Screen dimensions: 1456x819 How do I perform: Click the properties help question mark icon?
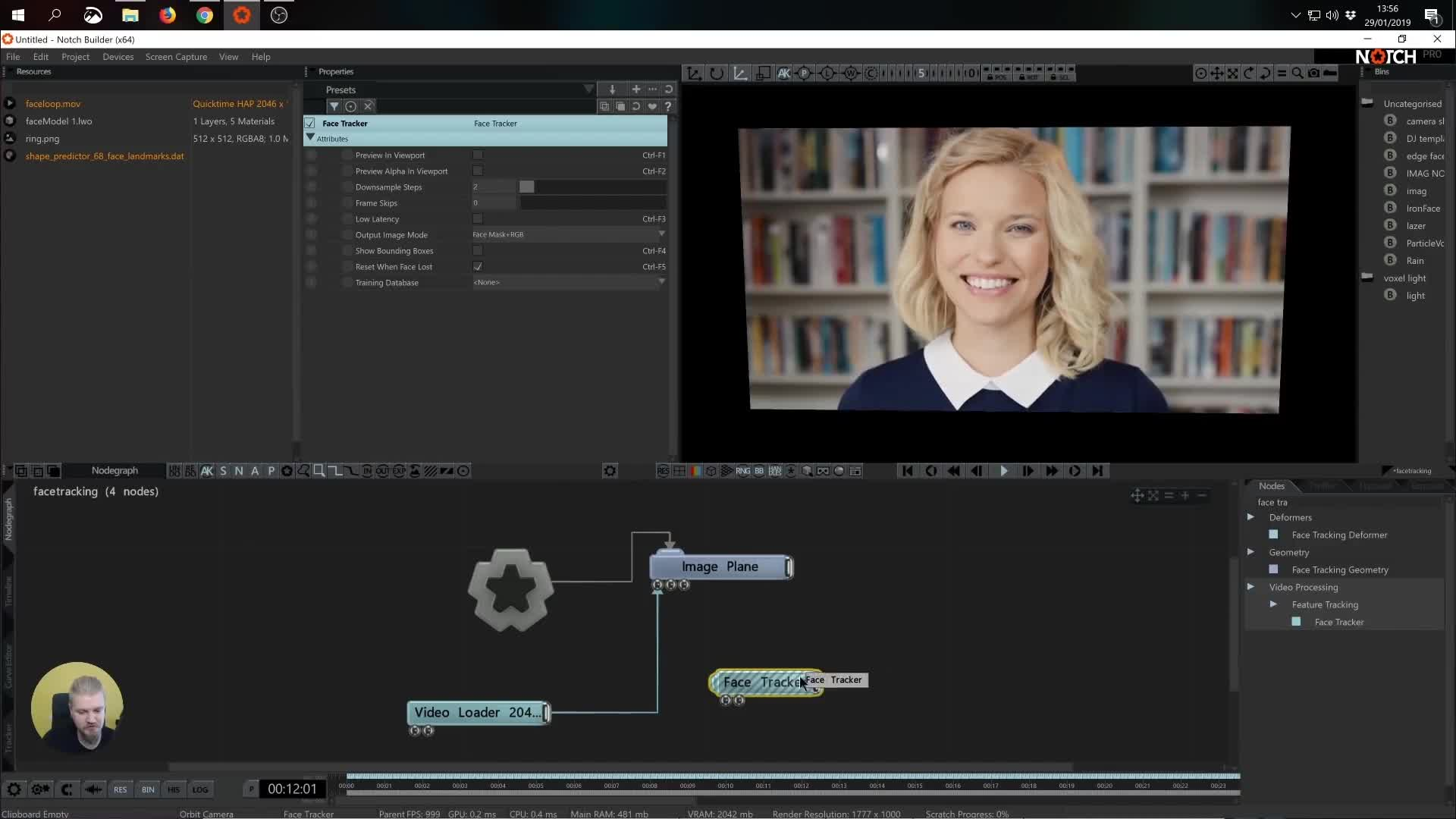coord(668,106)
